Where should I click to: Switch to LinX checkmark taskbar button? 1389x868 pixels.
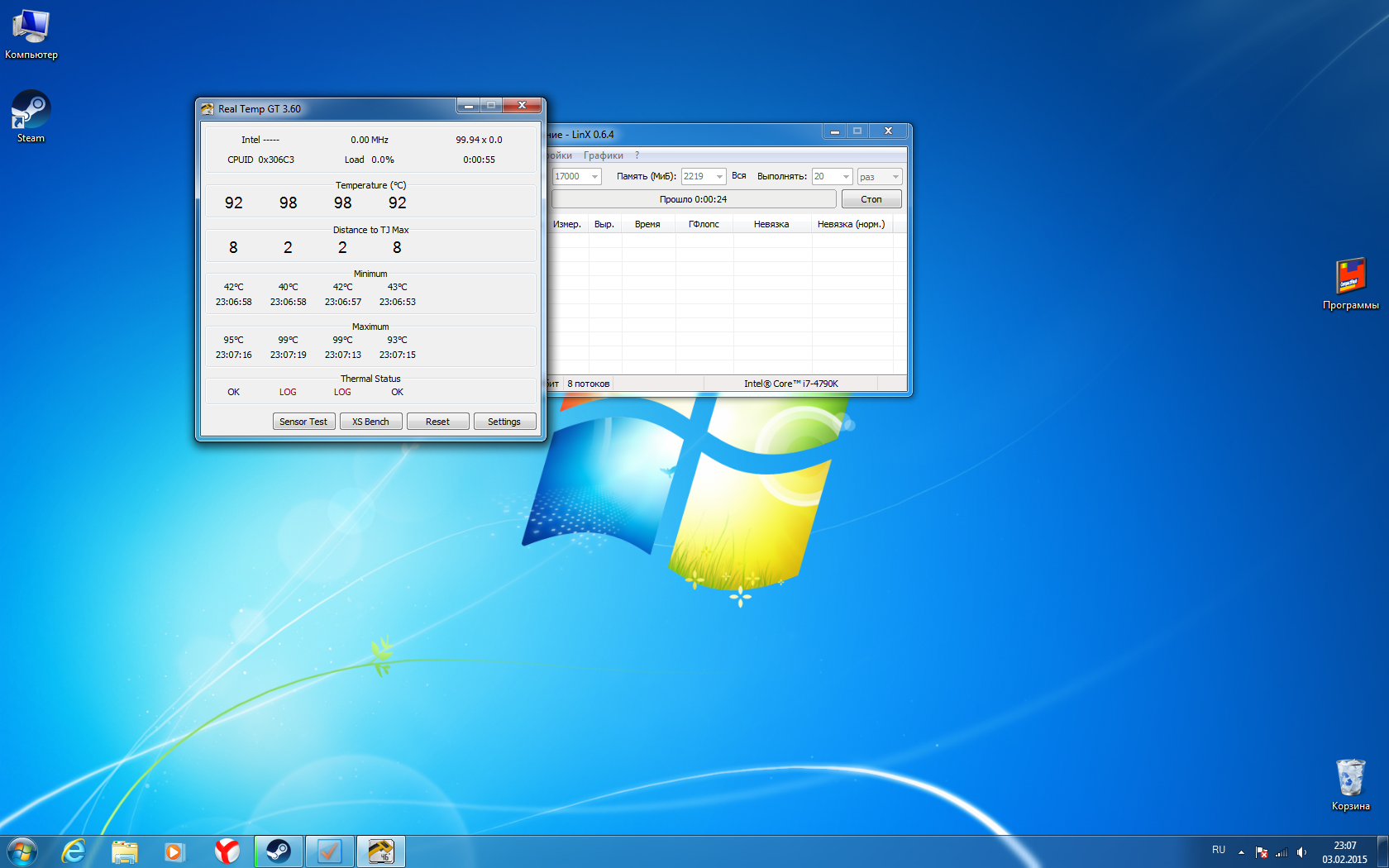(330, 851)
